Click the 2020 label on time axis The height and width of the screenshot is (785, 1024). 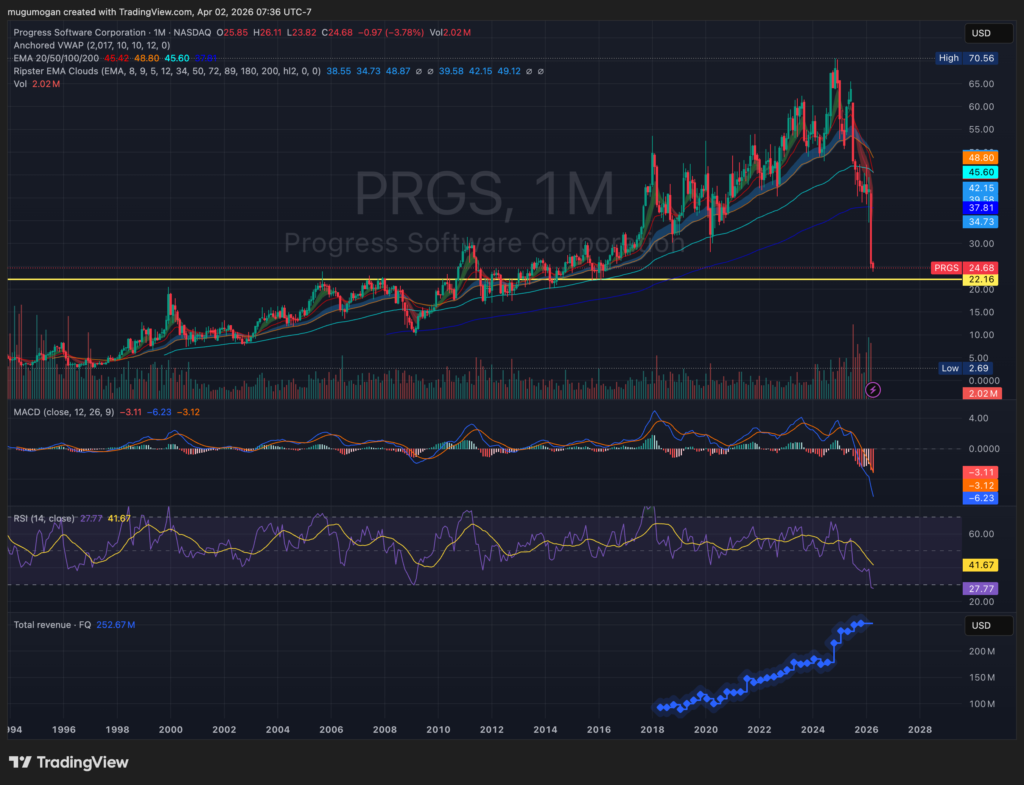tap(707, 730)
